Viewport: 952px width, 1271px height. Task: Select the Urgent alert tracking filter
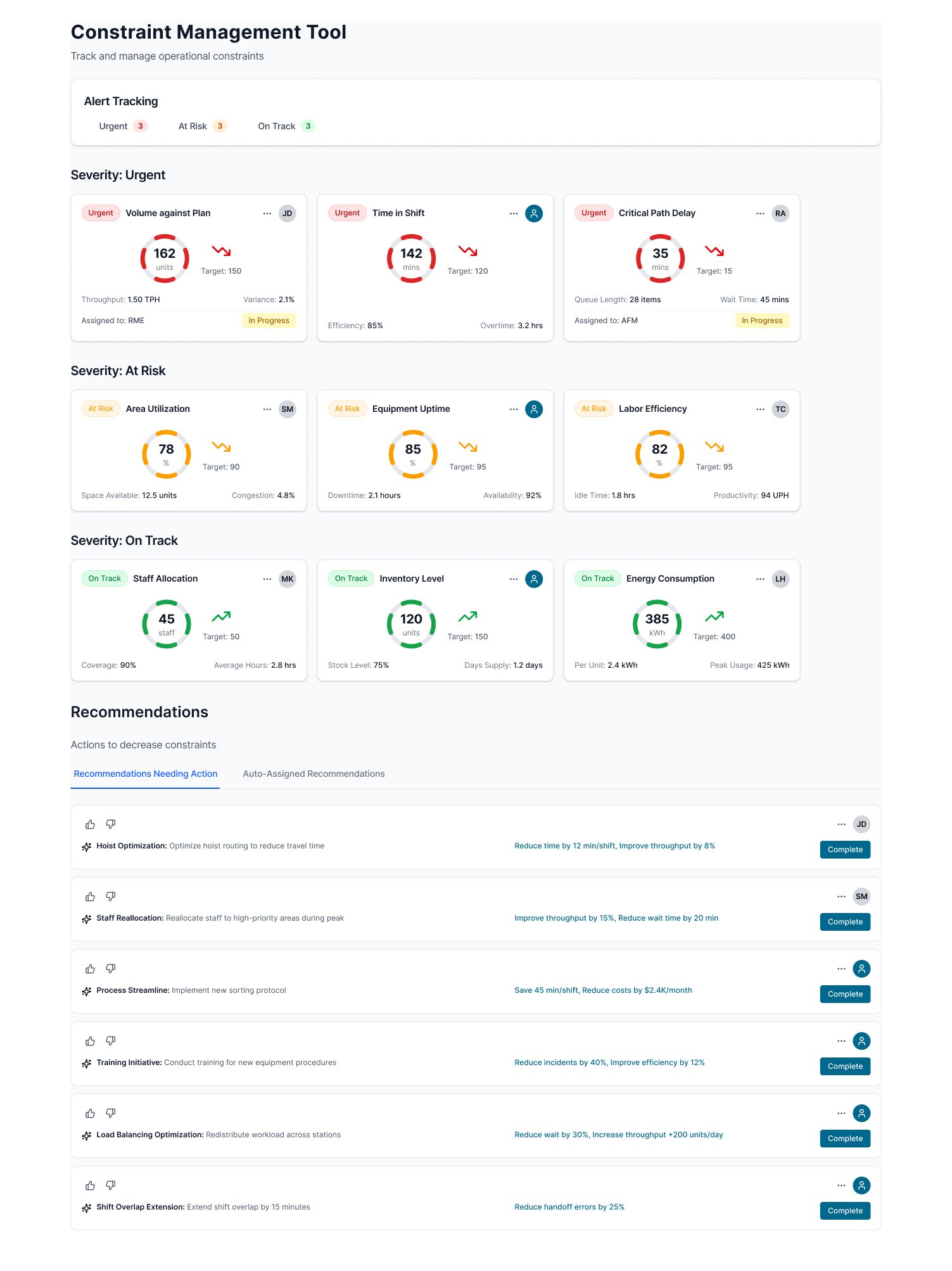123,126
